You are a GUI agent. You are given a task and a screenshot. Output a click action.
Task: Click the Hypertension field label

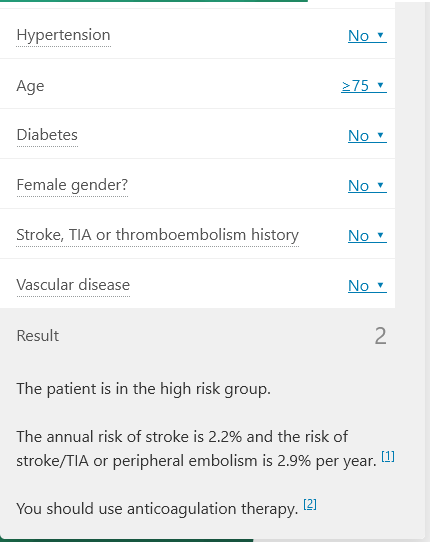tap(63, 36)
